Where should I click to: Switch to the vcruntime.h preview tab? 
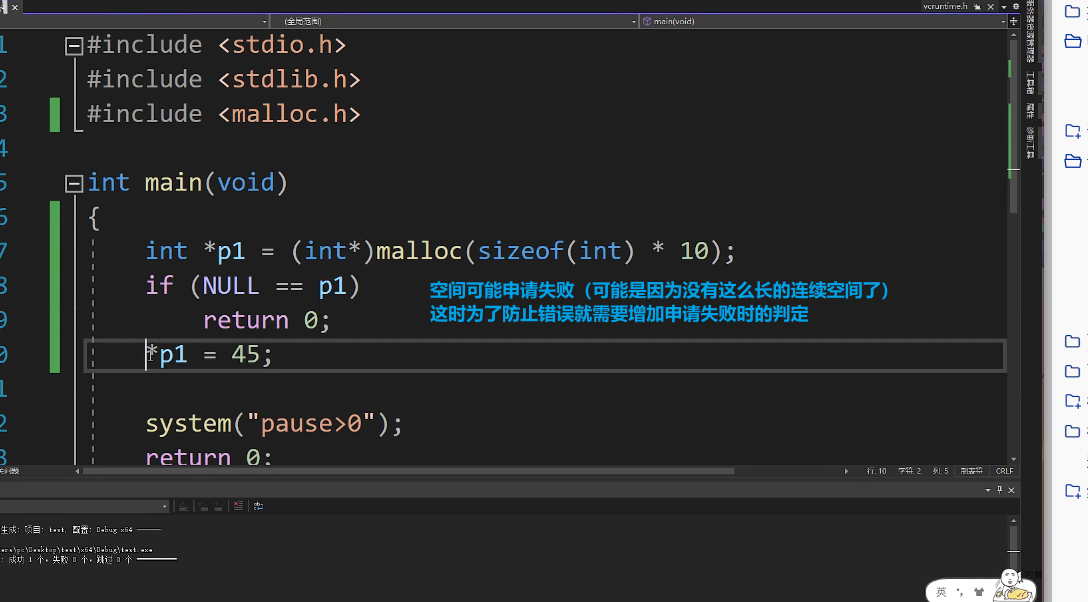(x=945, y=6)
